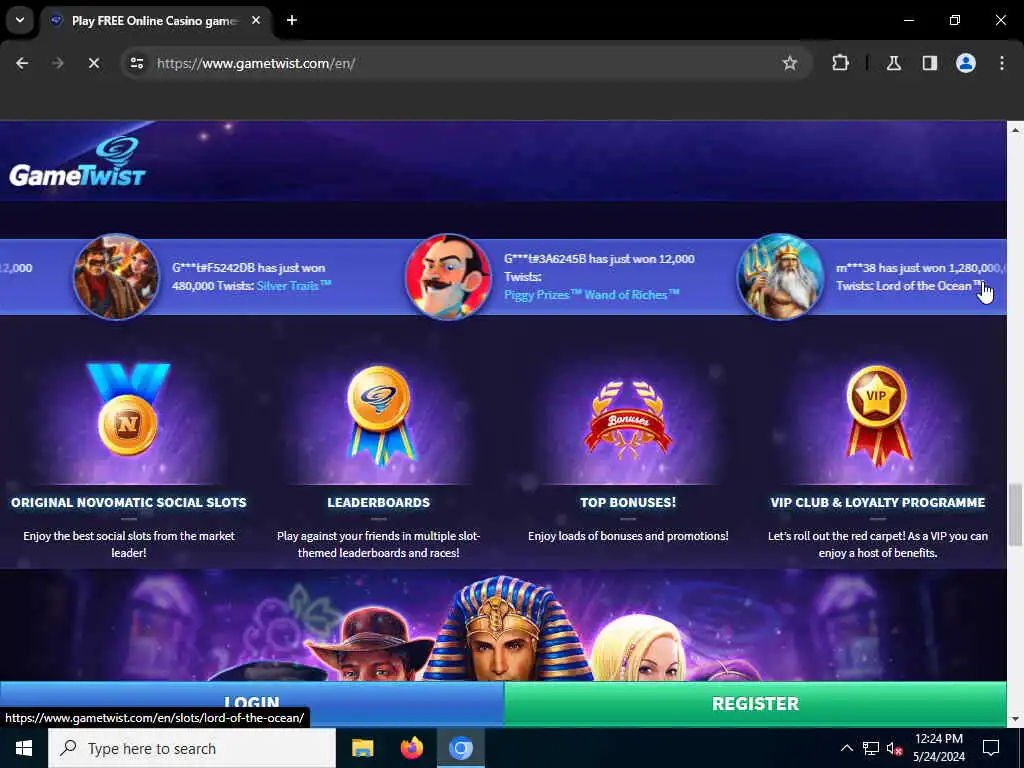This screenshot has height=768, width=1024.
Task: Open Chrome Labs flask icon
Action: (x=894, y=63)
